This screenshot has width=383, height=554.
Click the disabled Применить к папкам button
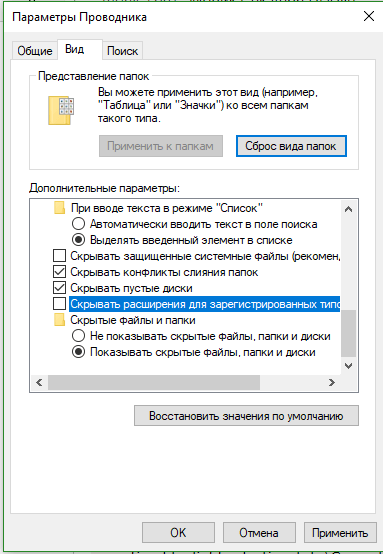pyautogui.click(x=161, y=146)
